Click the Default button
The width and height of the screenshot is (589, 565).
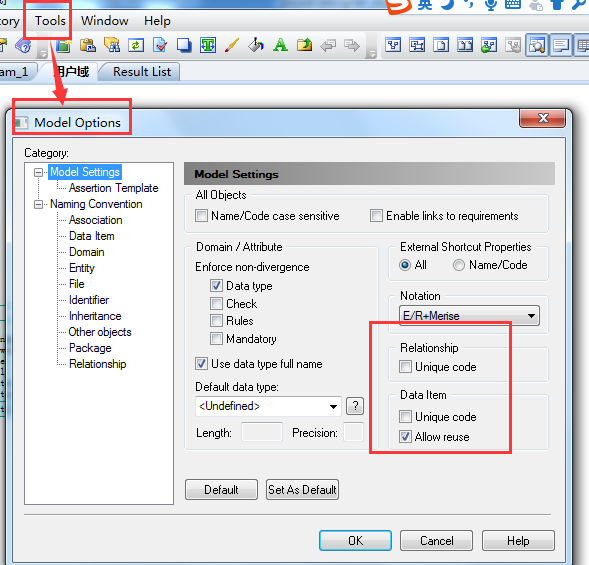click(221, 489)
